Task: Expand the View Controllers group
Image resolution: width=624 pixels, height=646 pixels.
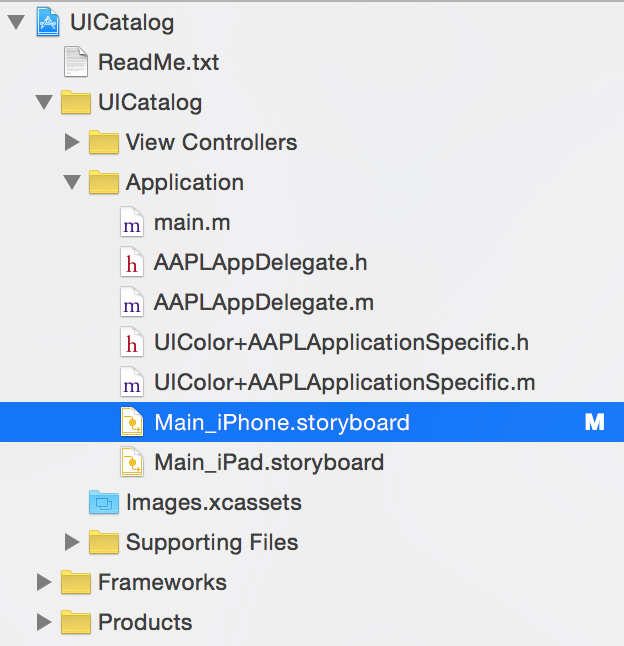Action: pos(71,142)
